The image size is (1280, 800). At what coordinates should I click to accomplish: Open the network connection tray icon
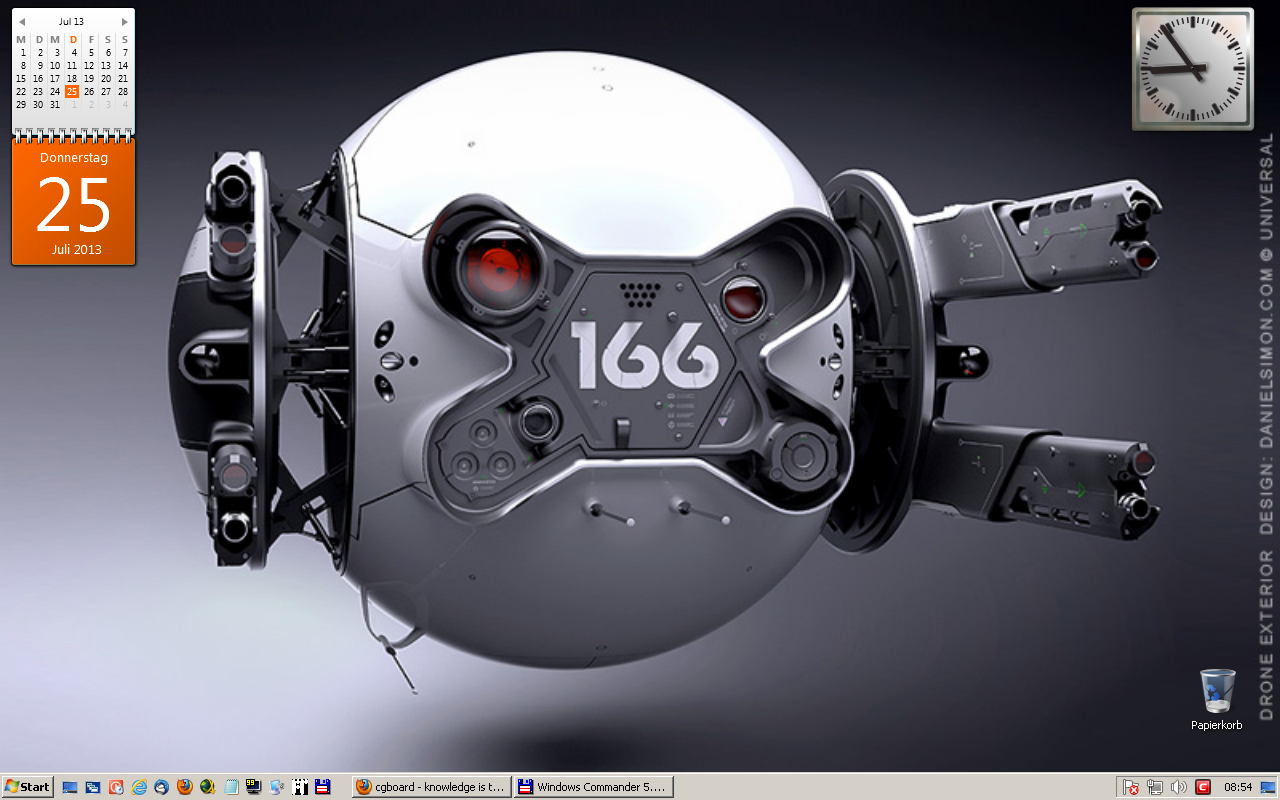1155,787
